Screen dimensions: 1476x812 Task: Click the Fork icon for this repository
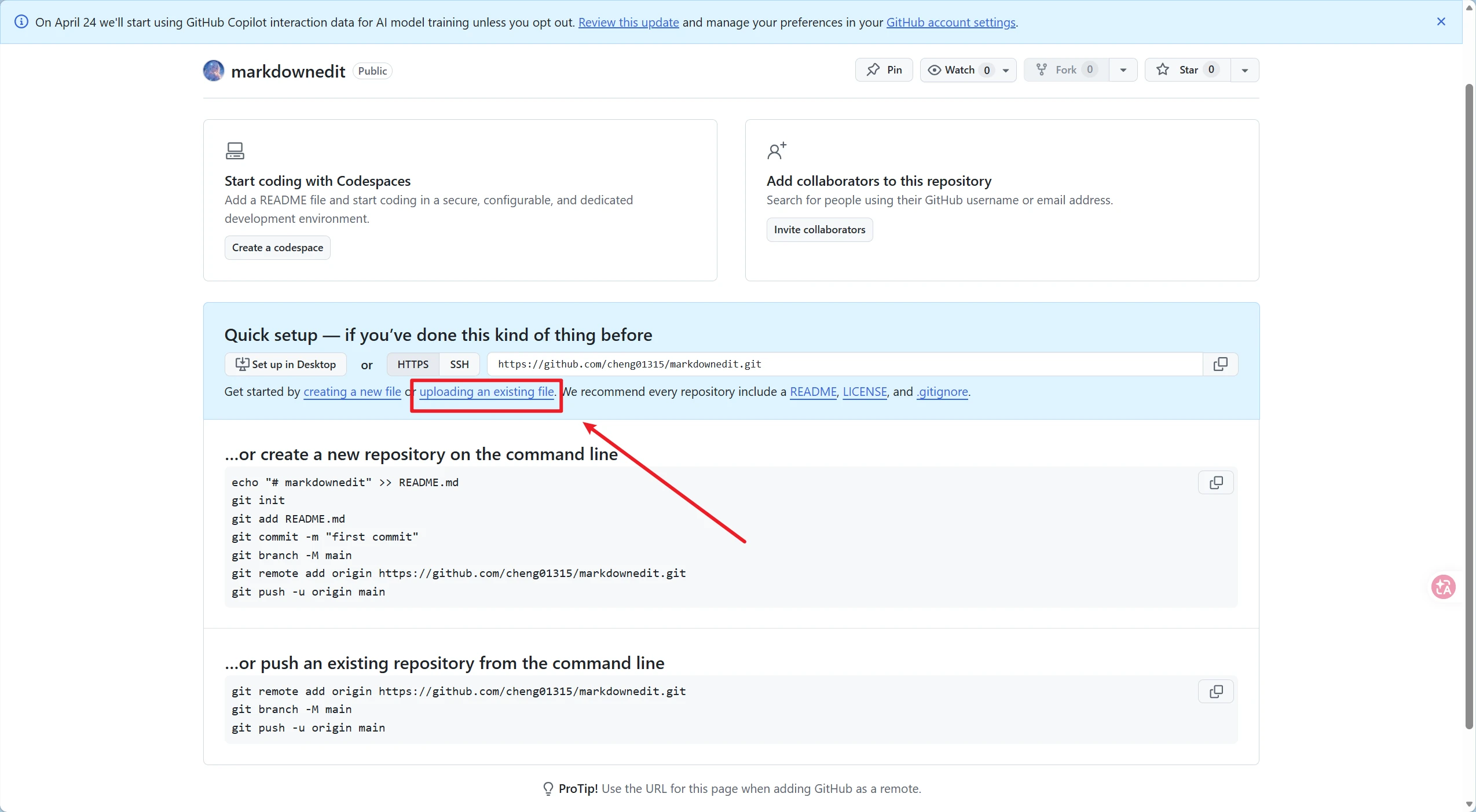tap(1041, 69)
